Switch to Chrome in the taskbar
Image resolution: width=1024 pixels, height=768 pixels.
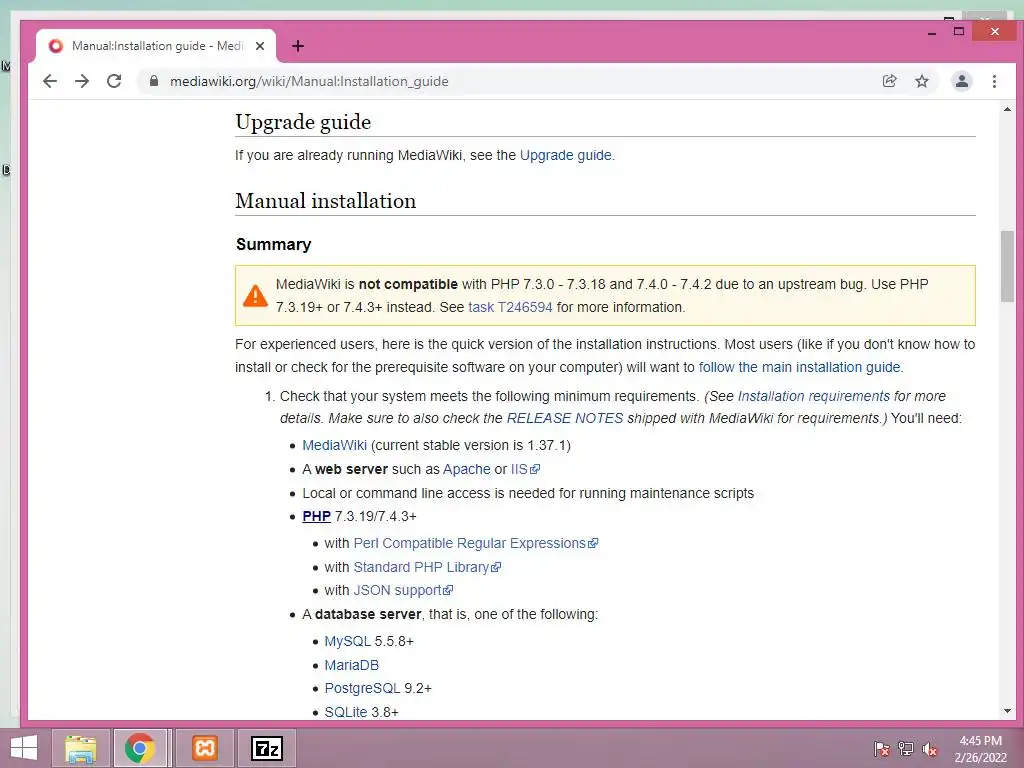(140, 748)
